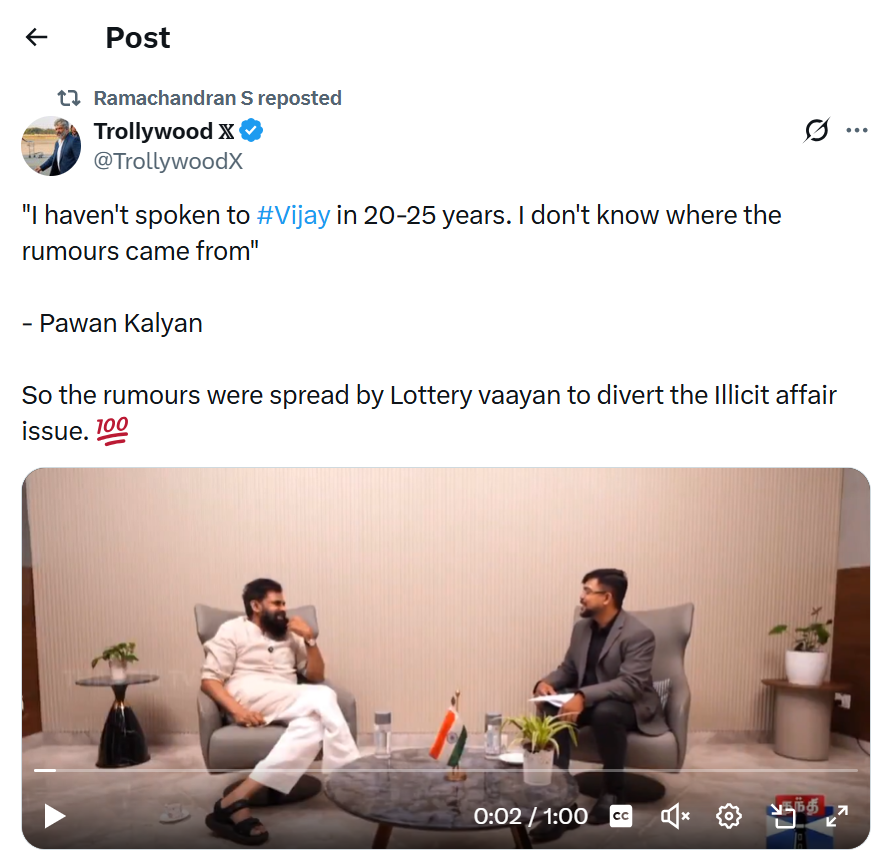Viewport: 894px width, 858px height.
Task: Click the Post page heading
Action: point(138,38)
